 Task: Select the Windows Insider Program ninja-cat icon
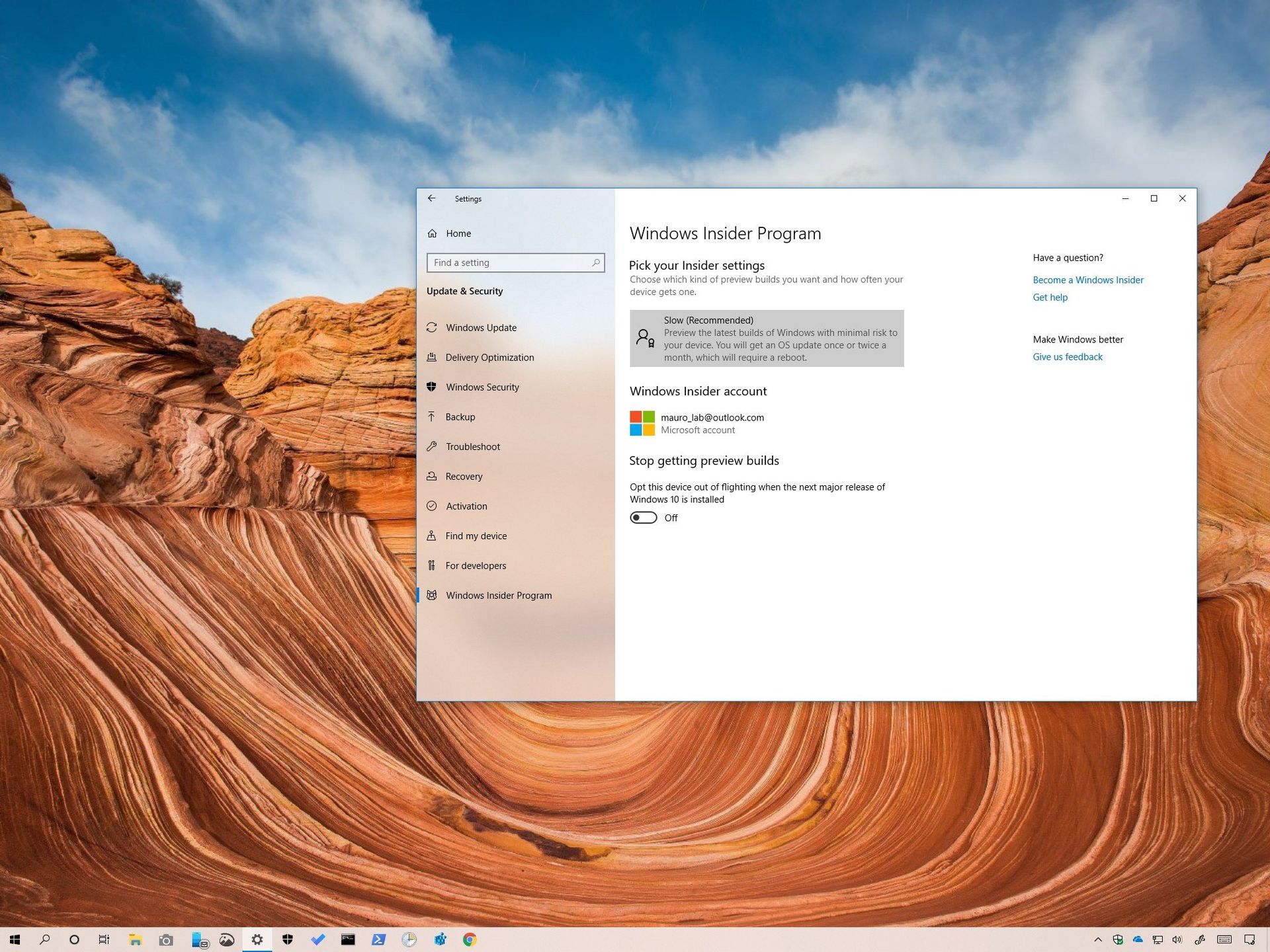coord(432,595)
